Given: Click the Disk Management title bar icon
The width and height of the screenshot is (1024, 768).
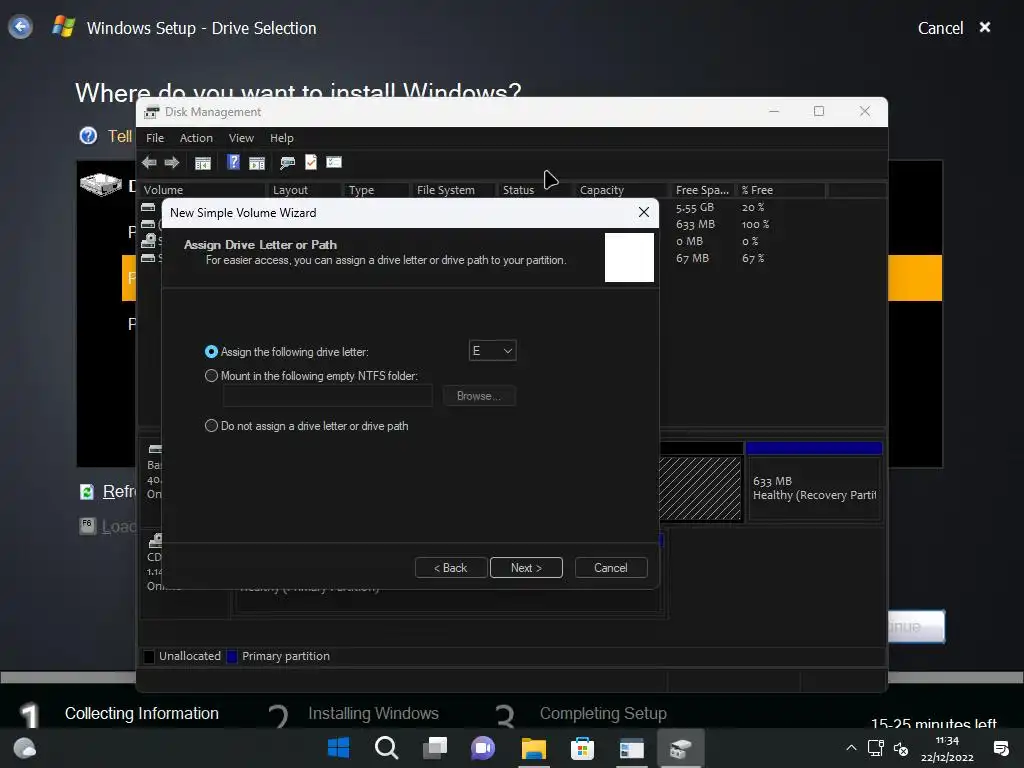Looking at the screenshot, I should (152, 112).
